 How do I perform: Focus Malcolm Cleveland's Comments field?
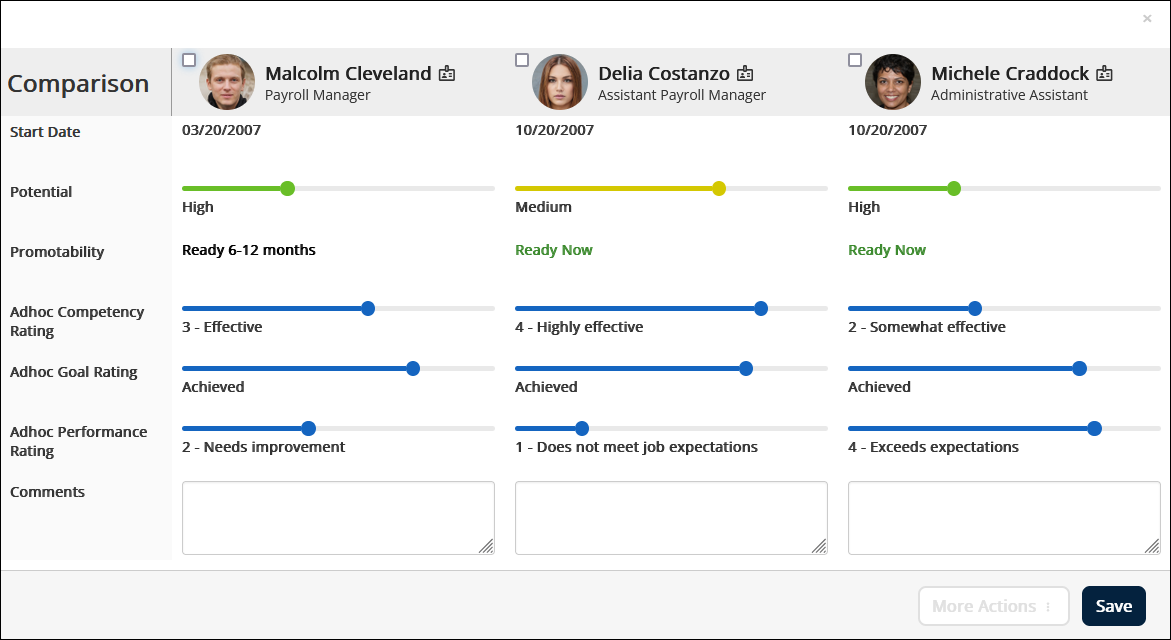coord(338,518)
